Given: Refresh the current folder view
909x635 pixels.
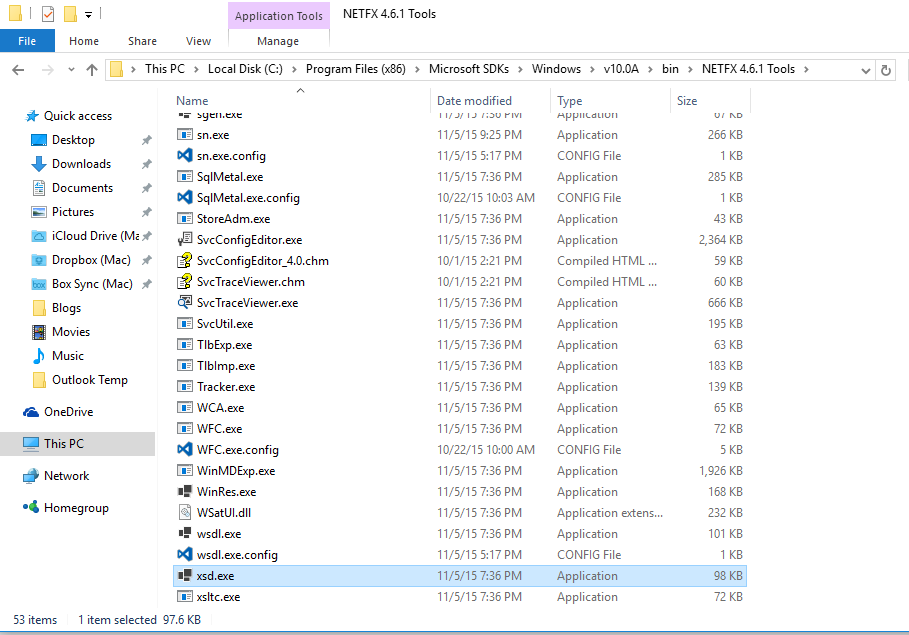Looking at the screenshot, I should [x=885, y=70].
